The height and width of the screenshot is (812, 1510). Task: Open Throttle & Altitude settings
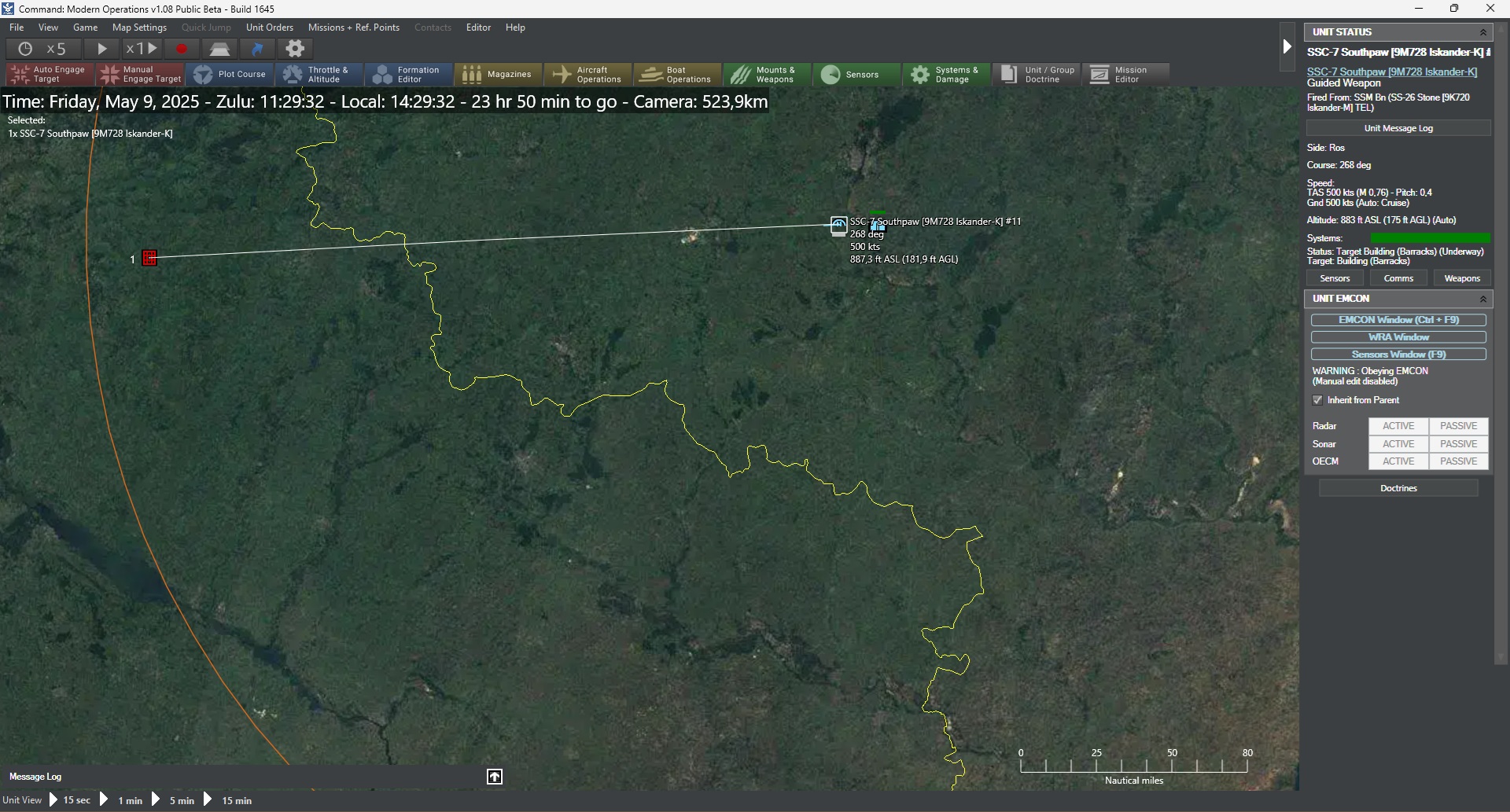coord(319,75)
